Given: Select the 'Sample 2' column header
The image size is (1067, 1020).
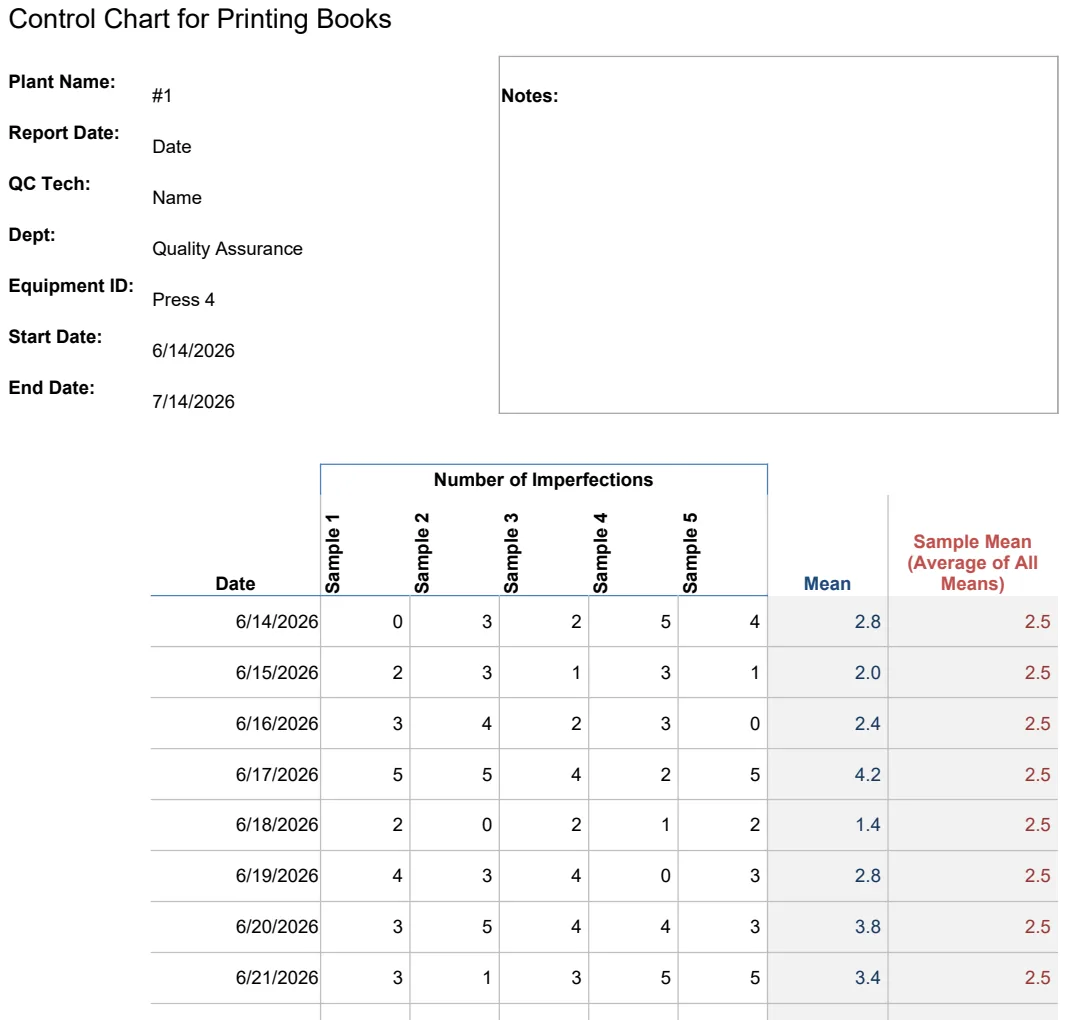Looking at the screenshot, I should click(x=422, y=553).
